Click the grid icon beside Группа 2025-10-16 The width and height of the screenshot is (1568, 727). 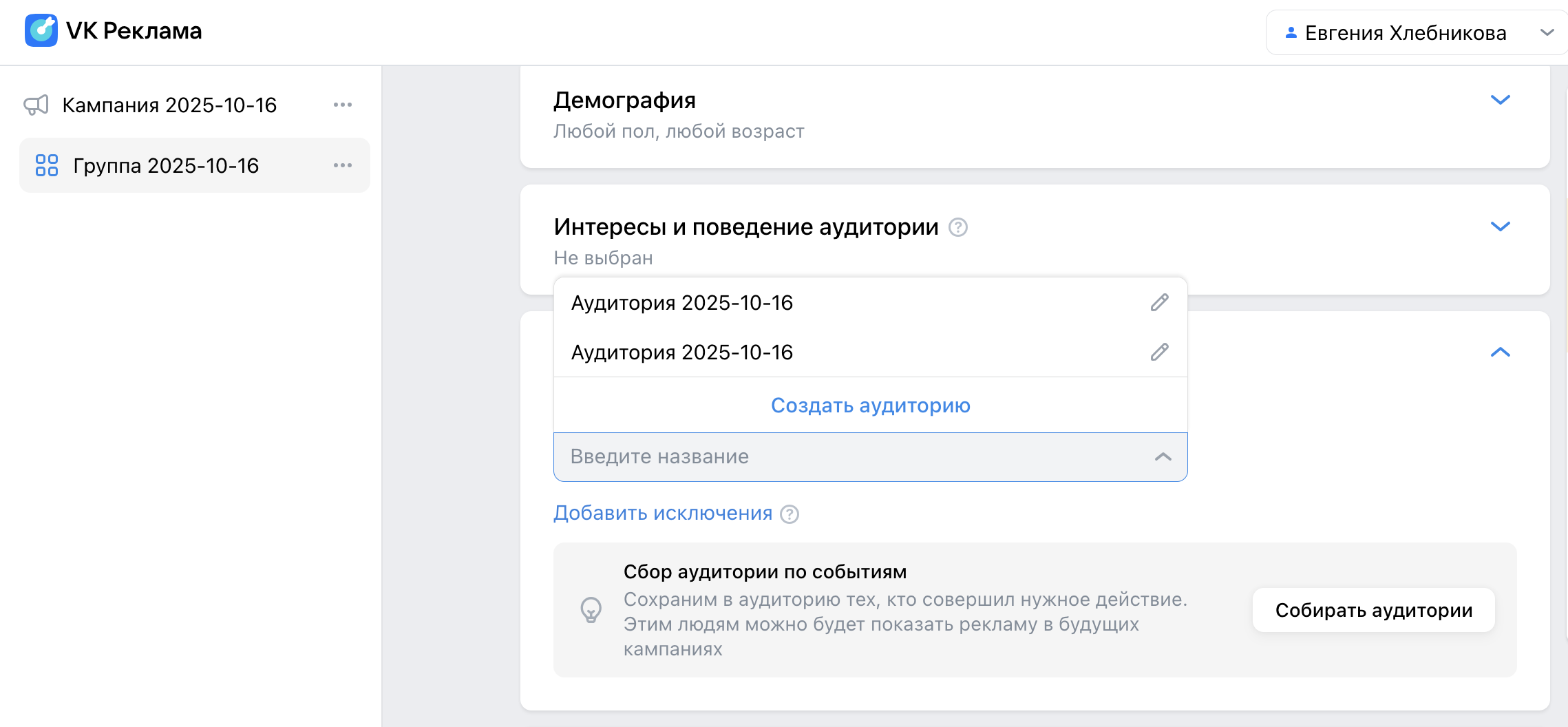point(47,166)
